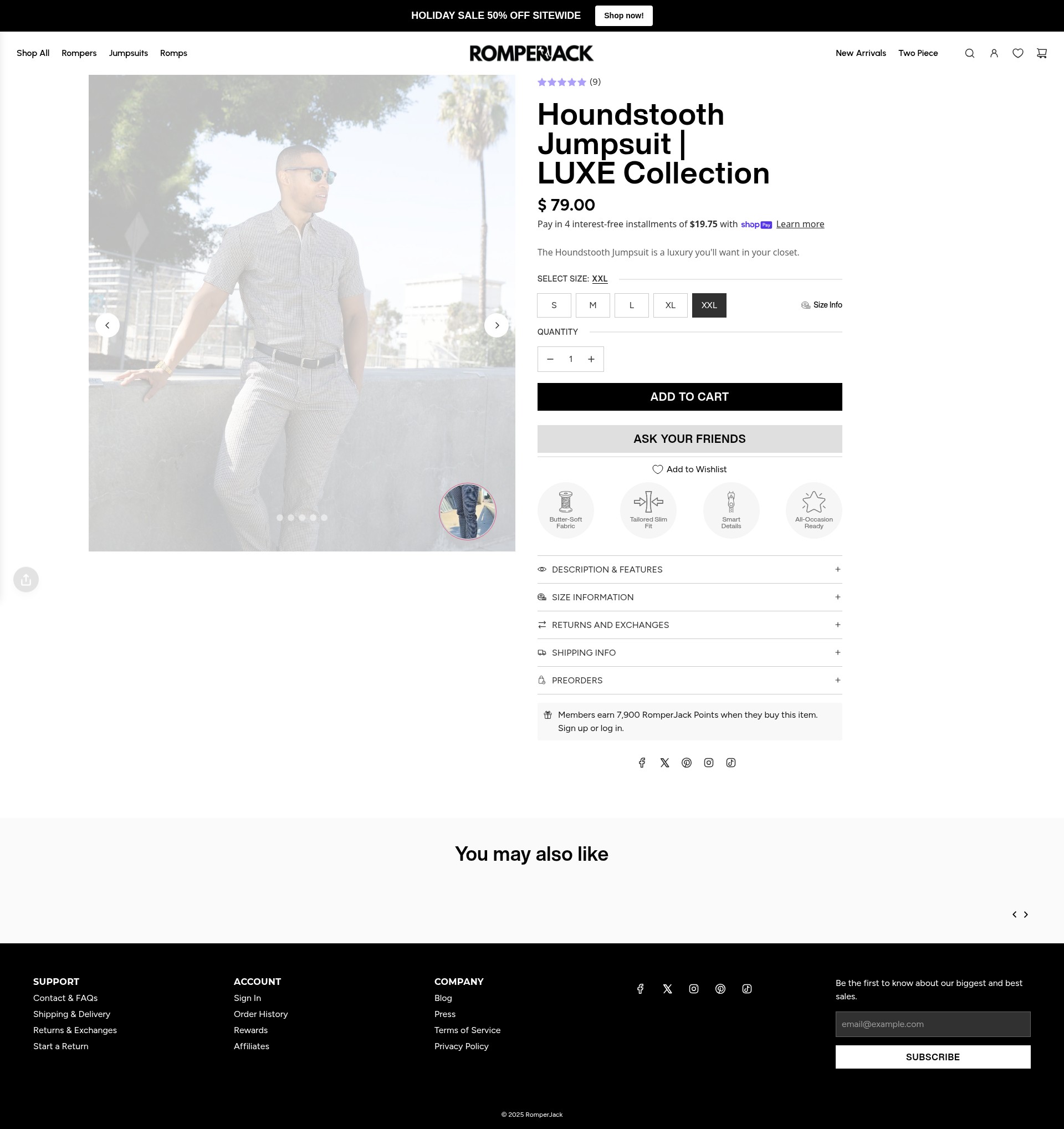Click the All-Occasion Ready feature icon
The height and width of the screenshot is (1129, 1064).
814,510
